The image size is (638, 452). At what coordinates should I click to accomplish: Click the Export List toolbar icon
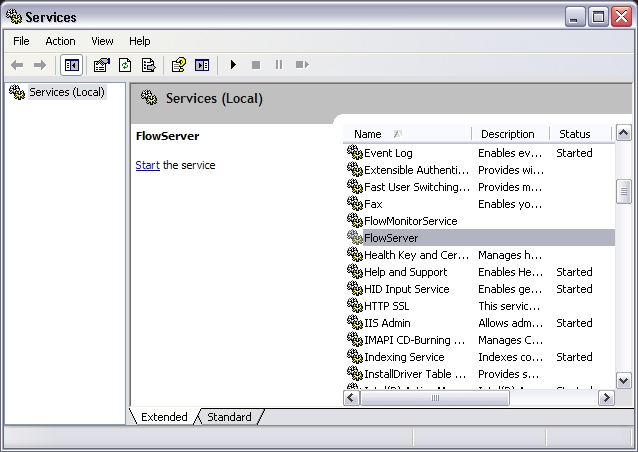[149, 65]
